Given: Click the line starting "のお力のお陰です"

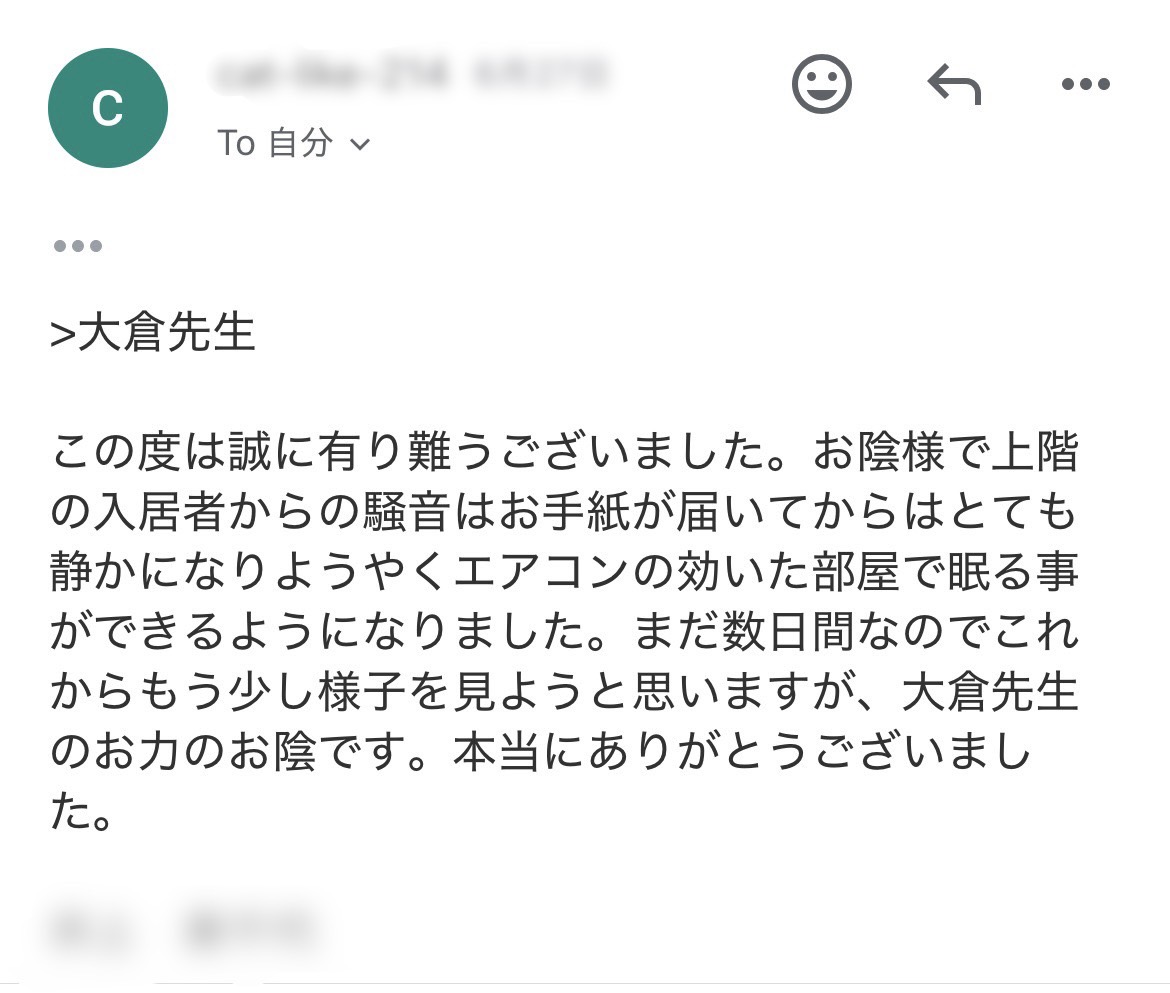Looking at the screenshot, I should point(541,751).
